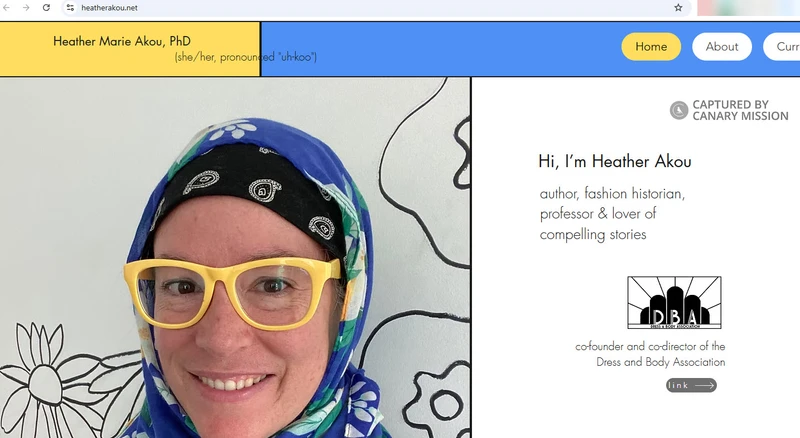The image size is (800, 438).
Task: Select the Home navigation tab
Action: click(x=651, y=47)
